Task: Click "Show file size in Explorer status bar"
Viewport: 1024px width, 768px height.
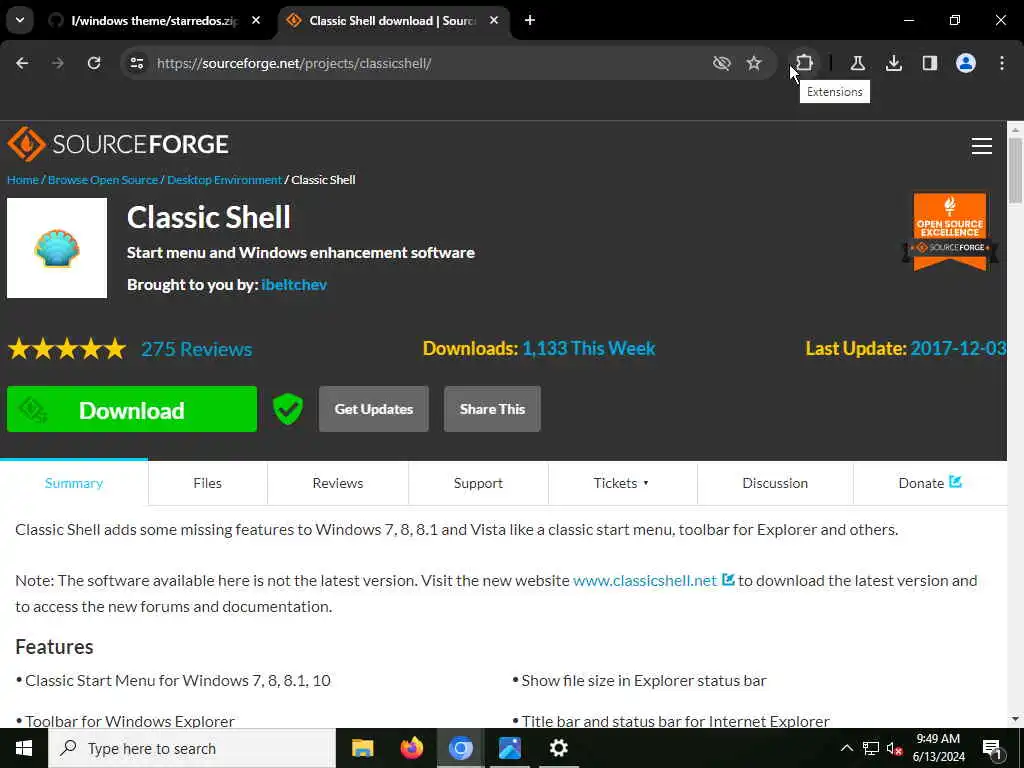Action: (x=644, y=680)
